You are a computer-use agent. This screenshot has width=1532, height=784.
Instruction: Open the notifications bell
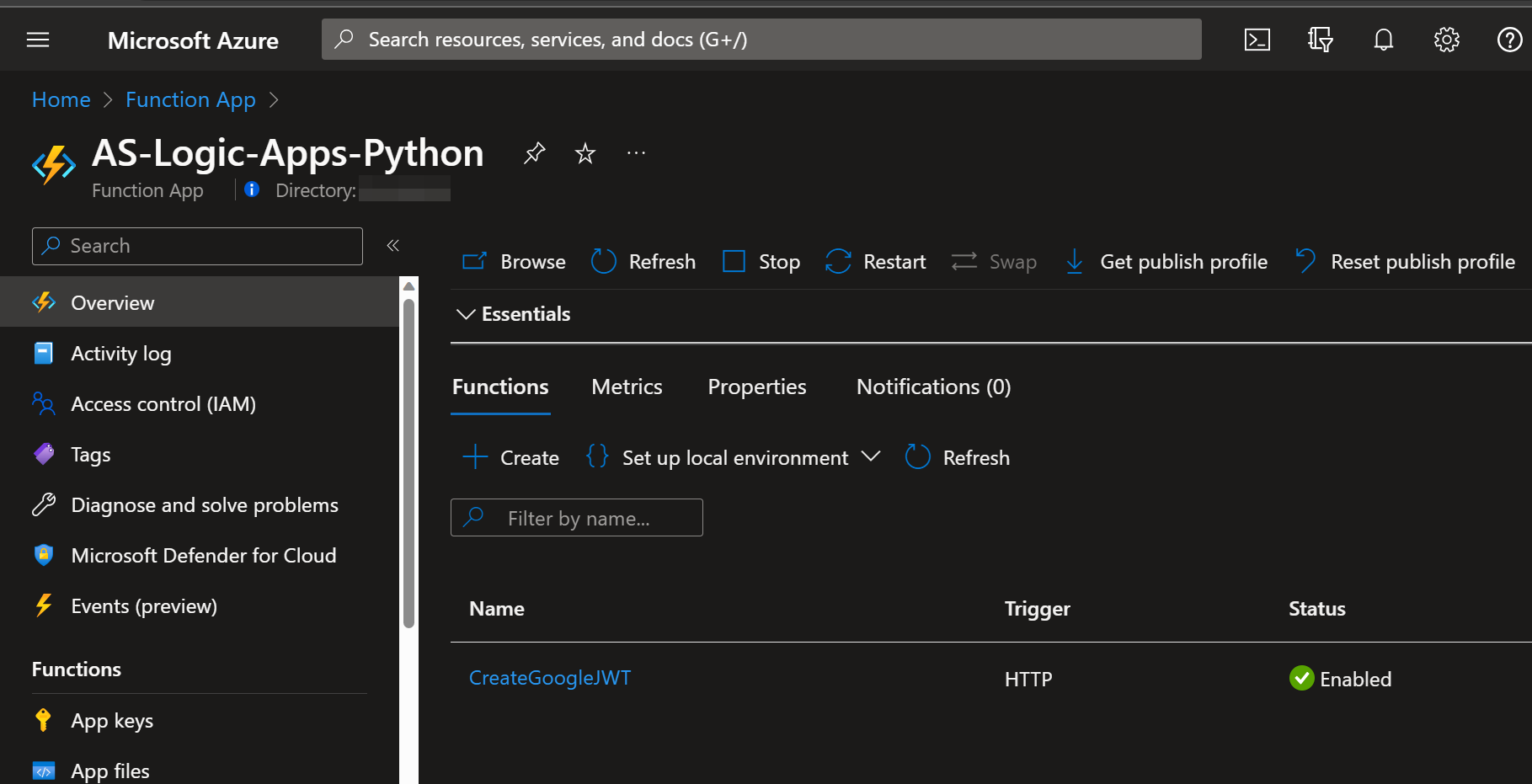pyautogui.click(x=1383, y=40)
